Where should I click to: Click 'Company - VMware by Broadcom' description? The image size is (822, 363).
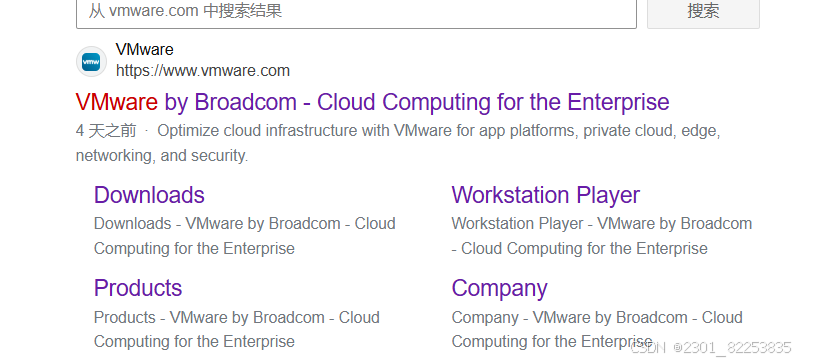tap(597, 329)
